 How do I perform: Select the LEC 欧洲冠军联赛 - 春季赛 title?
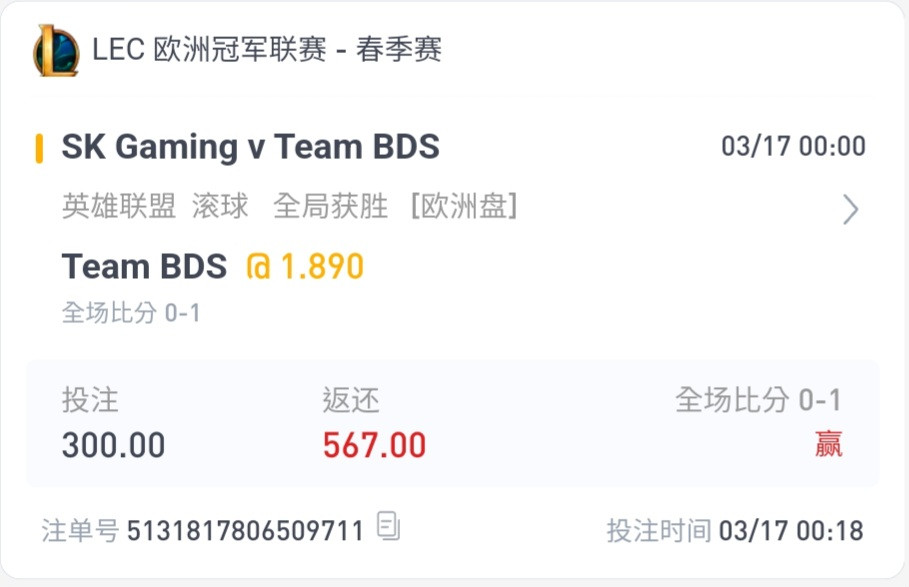[267, 49]
